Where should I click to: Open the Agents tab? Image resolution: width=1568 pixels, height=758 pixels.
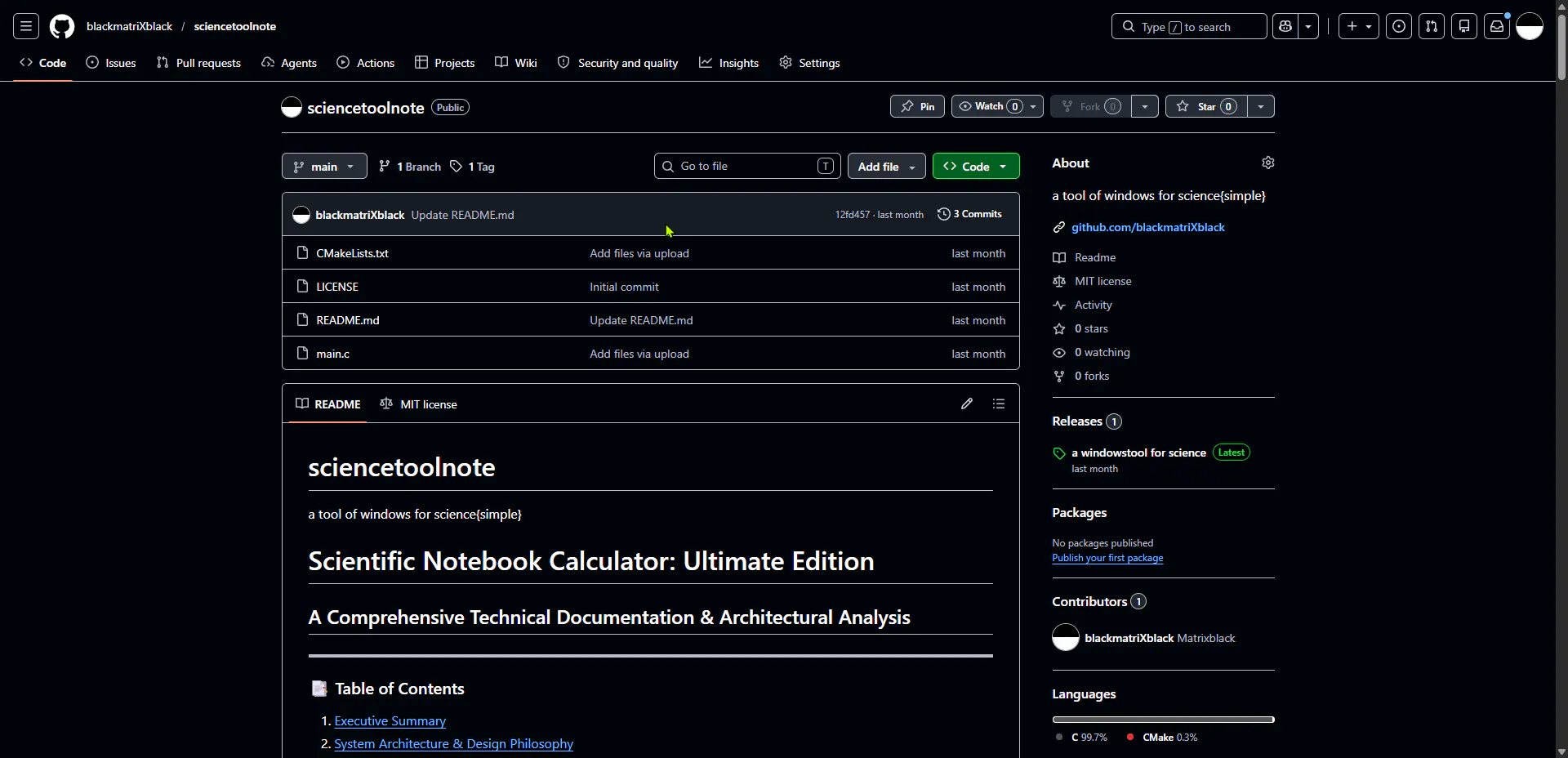[289, 63]
